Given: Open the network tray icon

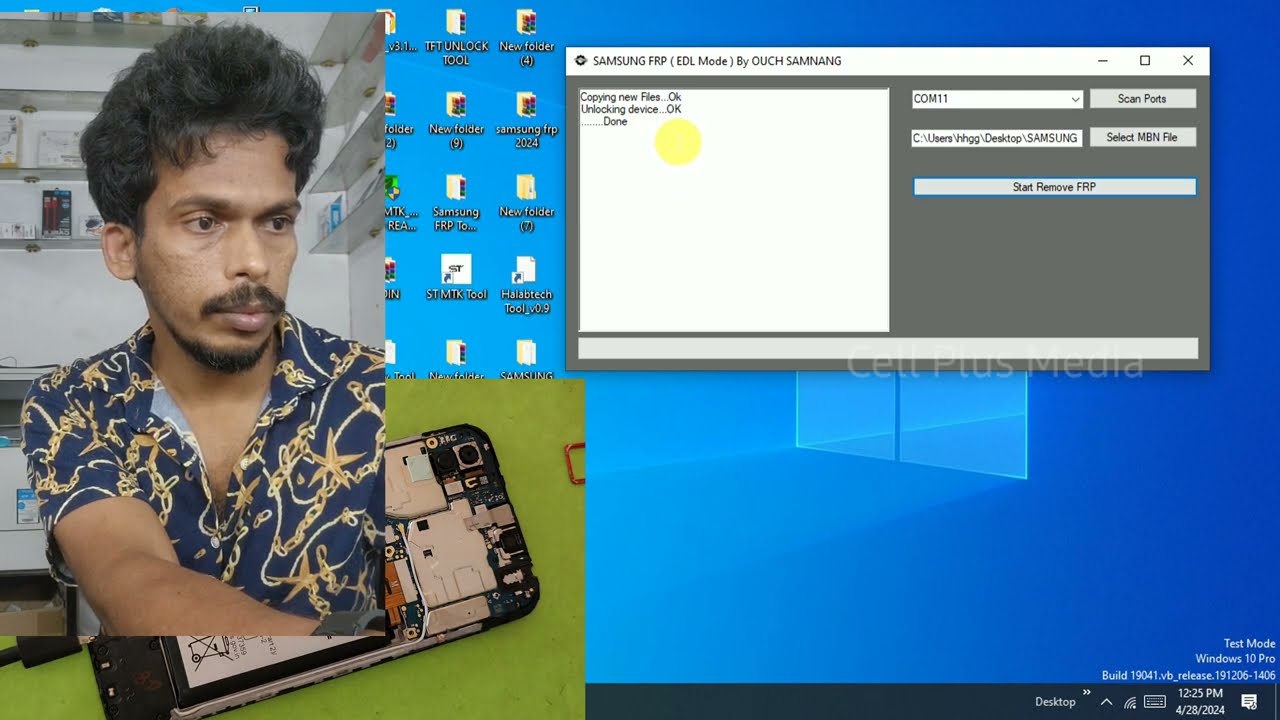Looking at the screenshot, I should (x=1130, y=702).
